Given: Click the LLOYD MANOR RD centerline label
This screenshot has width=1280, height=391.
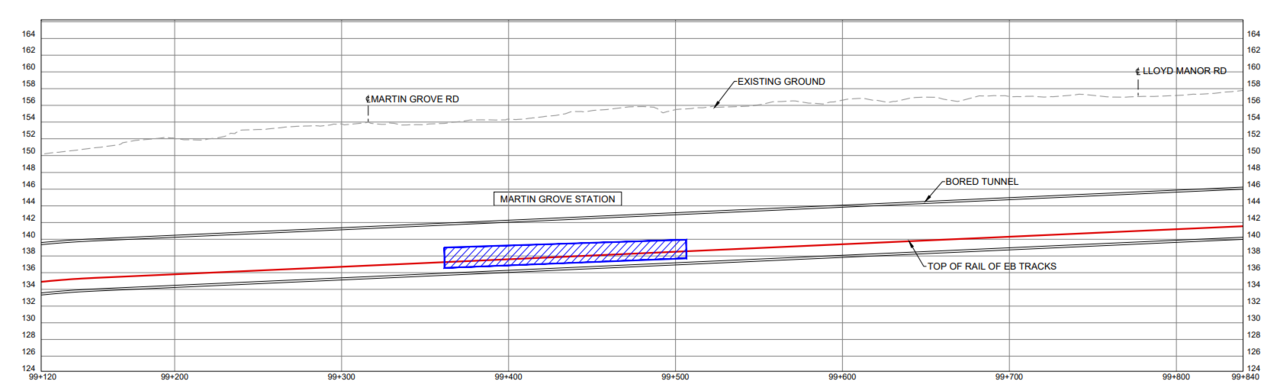Looking at the screenshot, I should (1181, 71).
